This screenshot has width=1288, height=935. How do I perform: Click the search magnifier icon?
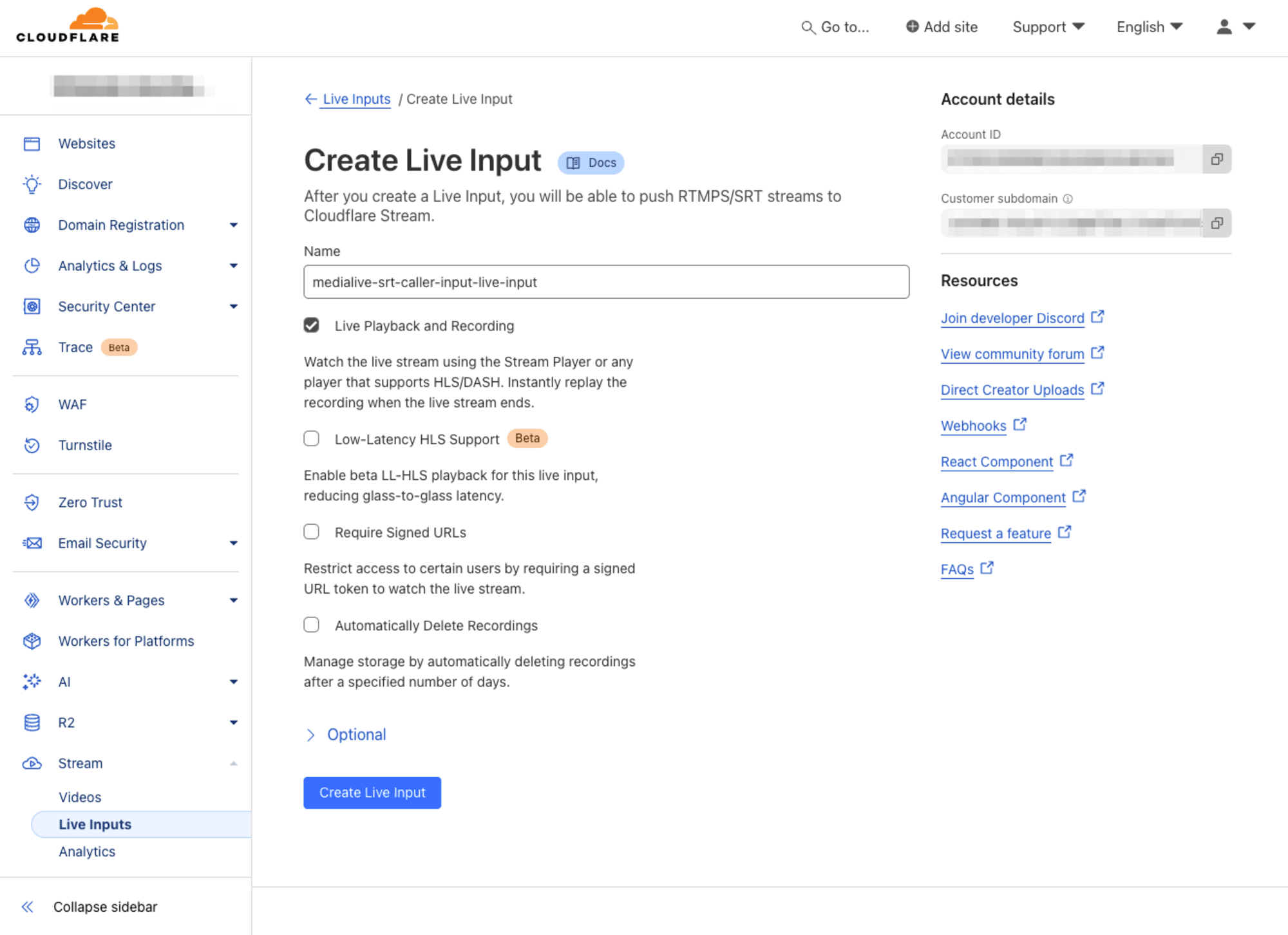pyautogui.click(x=807, y=28)
